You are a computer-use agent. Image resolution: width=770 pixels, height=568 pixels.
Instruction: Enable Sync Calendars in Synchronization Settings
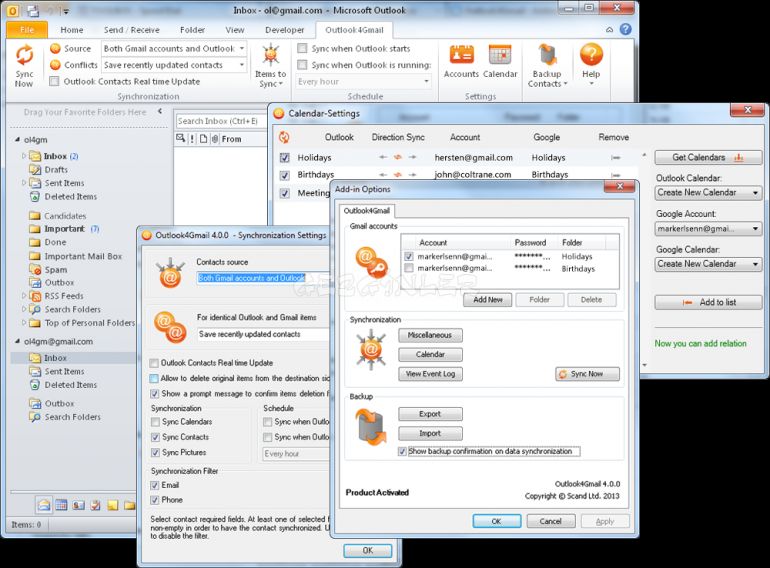coord(155,422)
